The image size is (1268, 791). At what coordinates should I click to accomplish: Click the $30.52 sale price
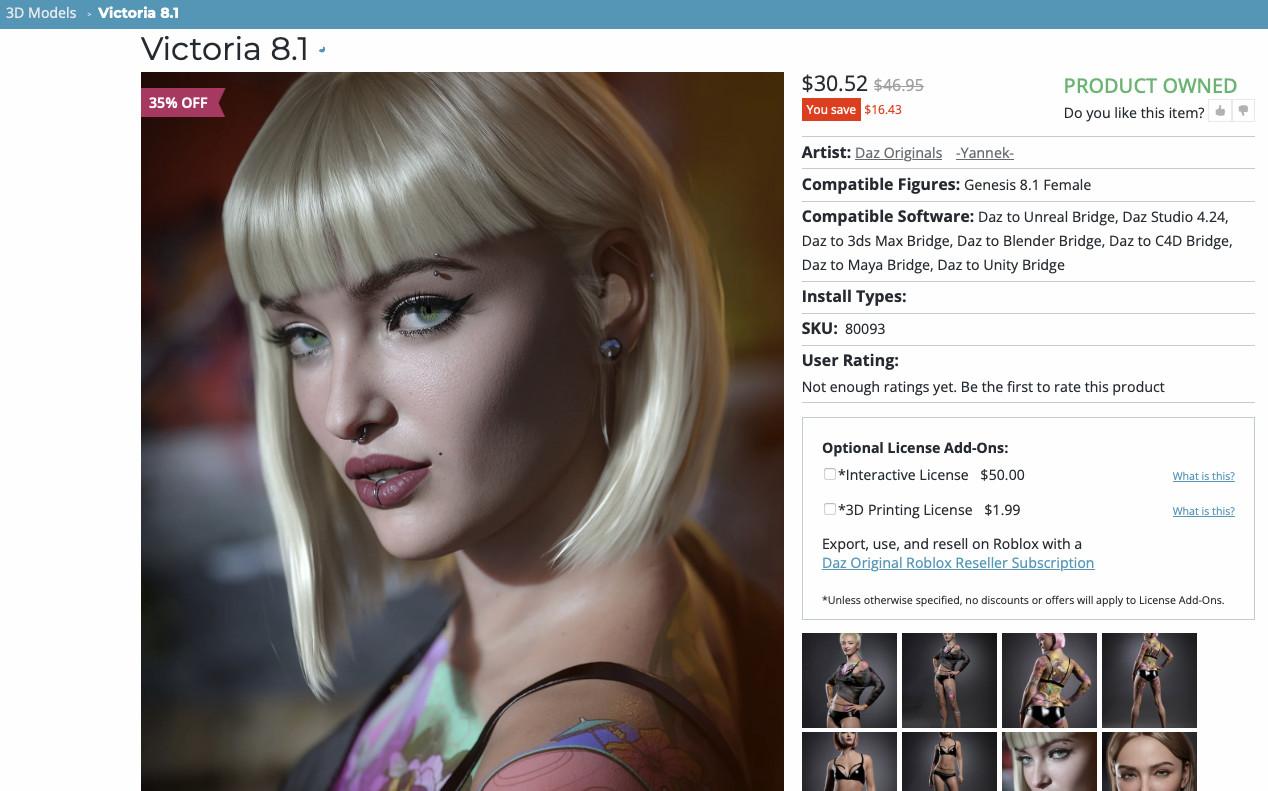pos(835,84)
